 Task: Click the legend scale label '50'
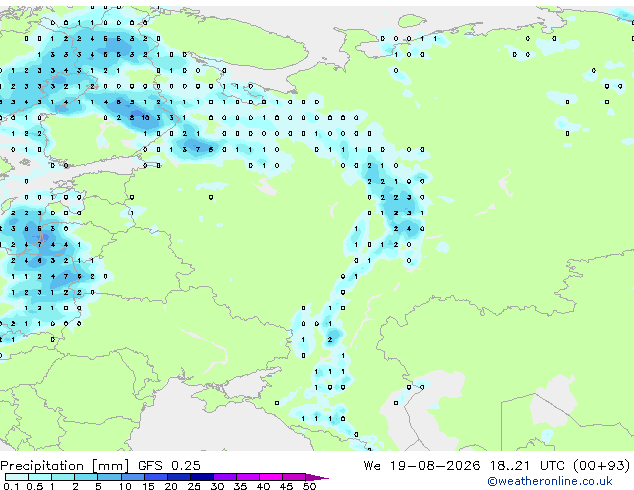pyautogui.click(x=310, y=486)
